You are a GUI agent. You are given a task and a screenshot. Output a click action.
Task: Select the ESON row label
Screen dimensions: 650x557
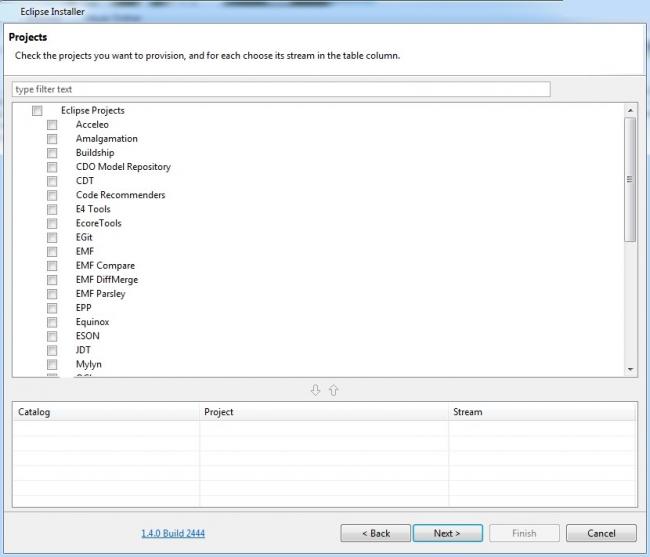[87, 336]
